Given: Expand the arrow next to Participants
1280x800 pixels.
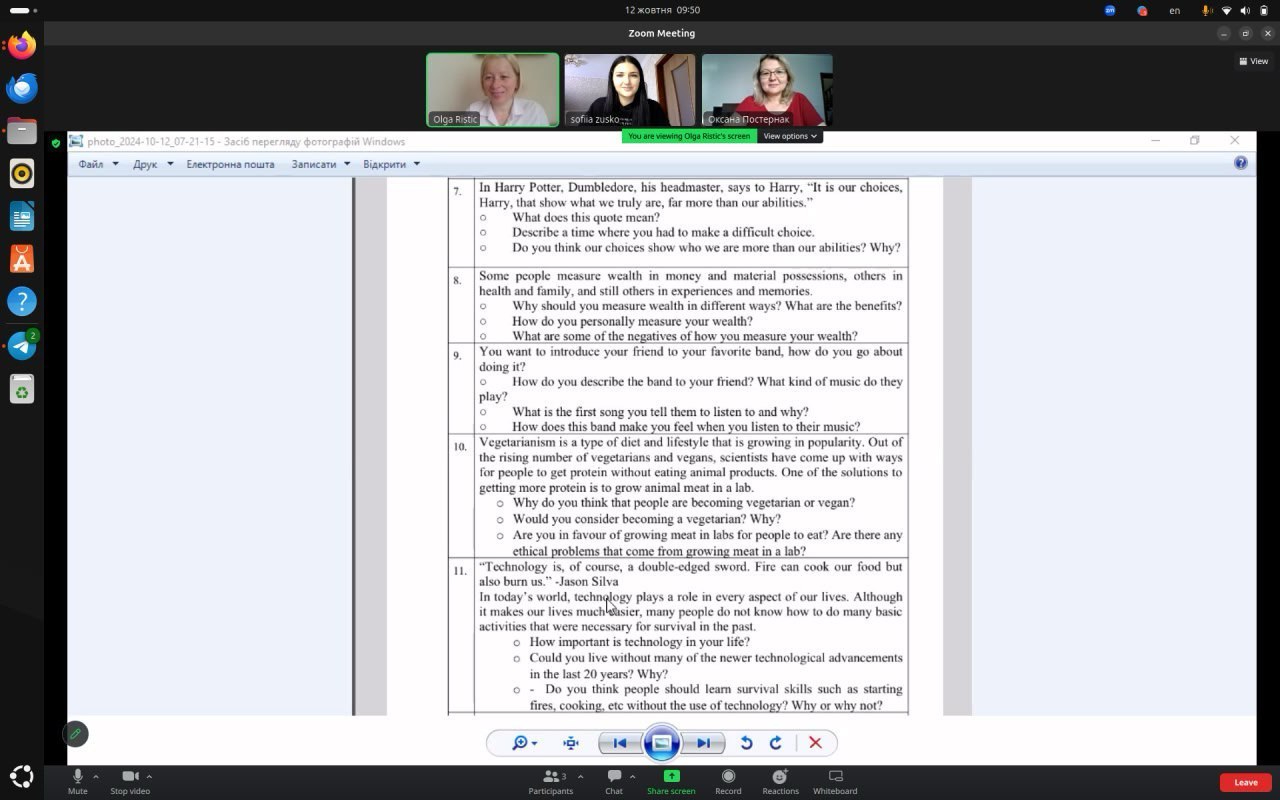Looking at the screenshot, I should (x=581, y=776).
